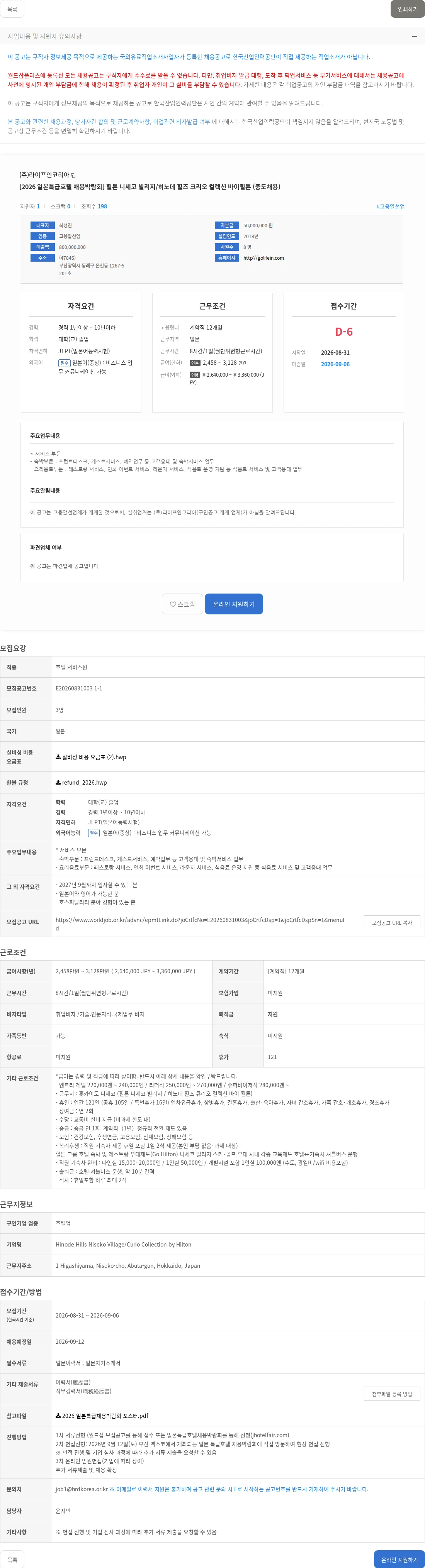The image size is (425, 1568).
Task: Click job title [2026 일본특급호텔 채용박람회] heading
Action: click(150, 187)
